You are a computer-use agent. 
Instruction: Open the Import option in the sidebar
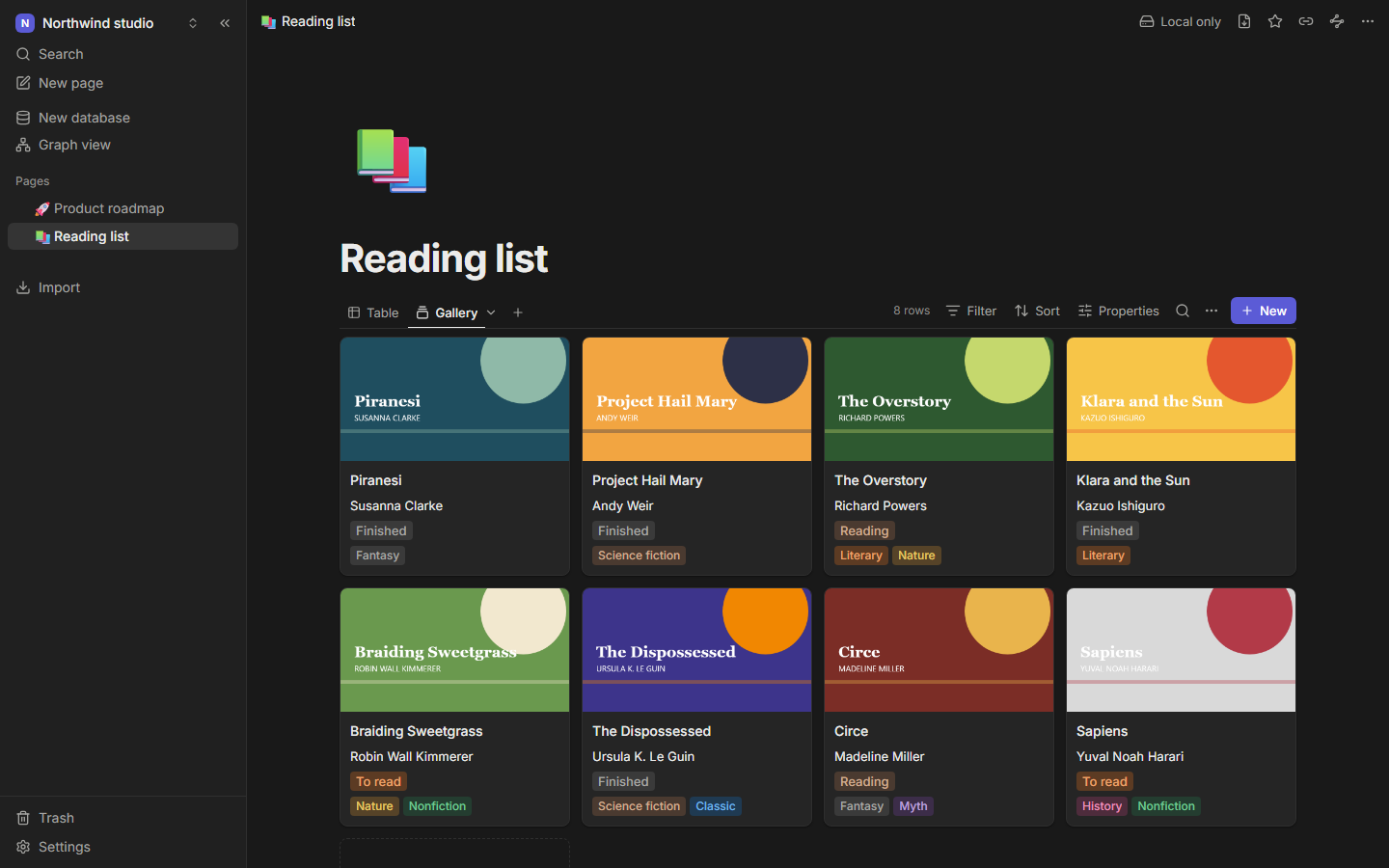123,287
